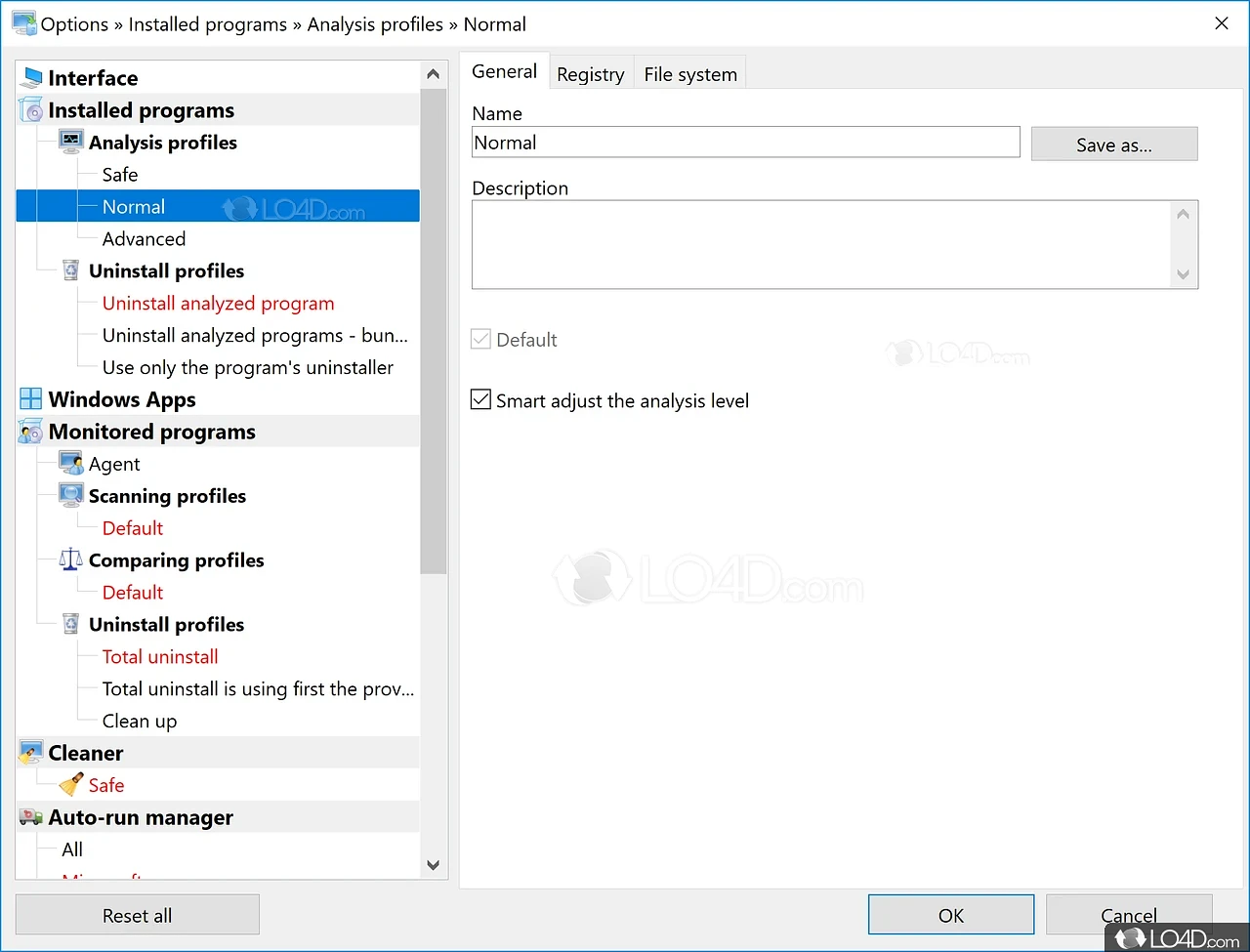This screenshot has width=1250, height=952.
Task: Click the Agent icon under Monitored programs
Action: 71,464
